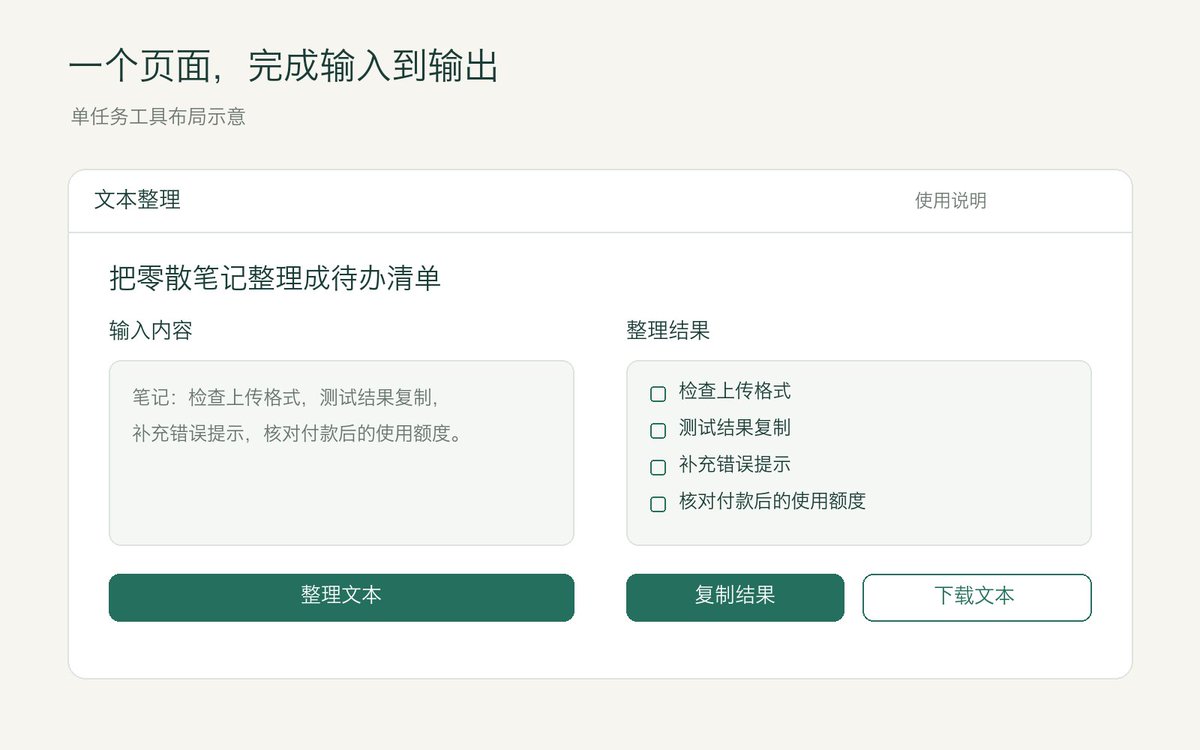The height and width of the screenshot is (750, 1200).
Task: Click the 测试结果复制 result text
Action: tap(735, 428)
